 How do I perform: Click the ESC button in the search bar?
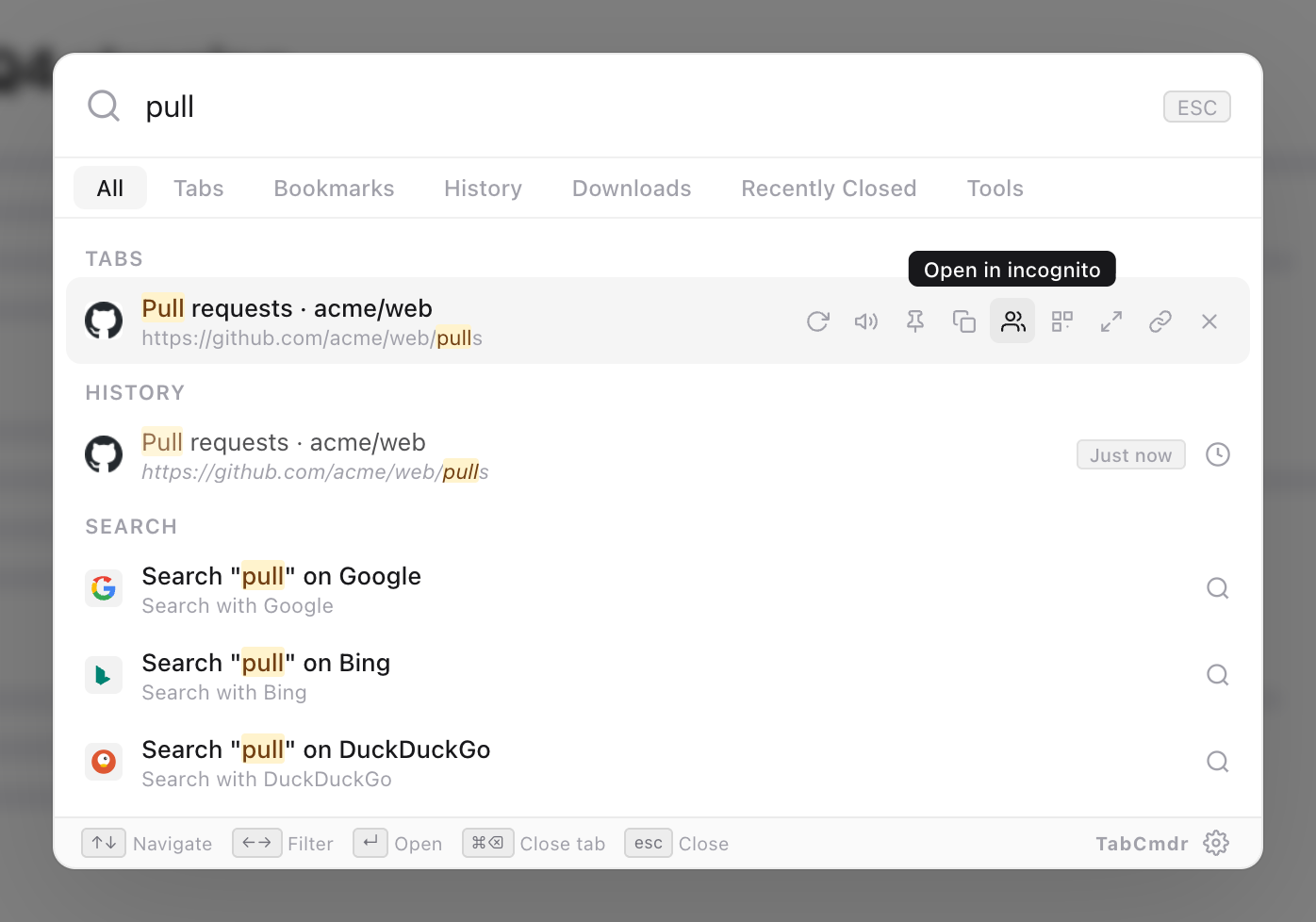(1197, 107)
